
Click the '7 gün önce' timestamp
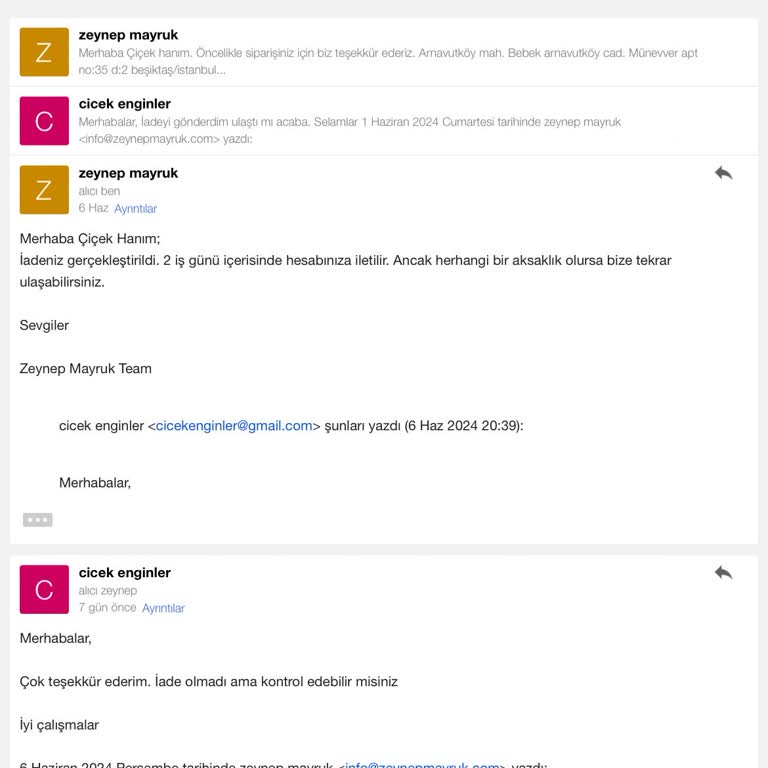coord(107,608)
